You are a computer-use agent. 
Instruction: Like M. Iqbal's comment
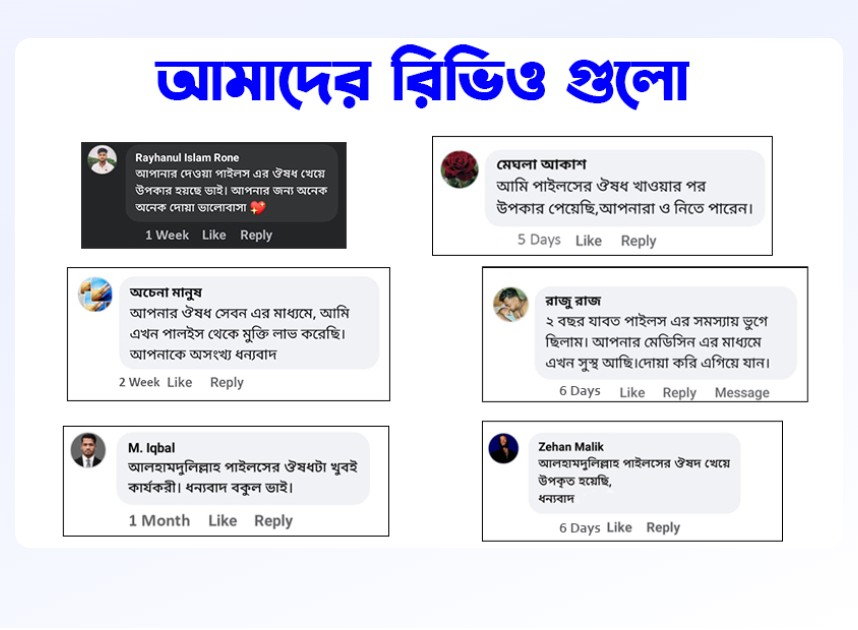coord(223,521)
